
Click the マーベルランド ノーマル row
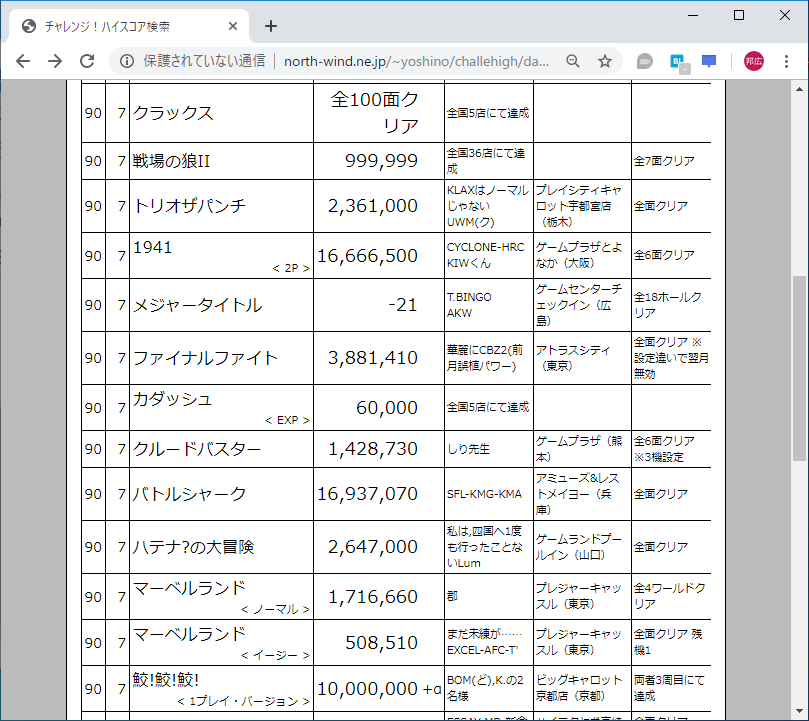pyautogui.click(x=188, y=588)
